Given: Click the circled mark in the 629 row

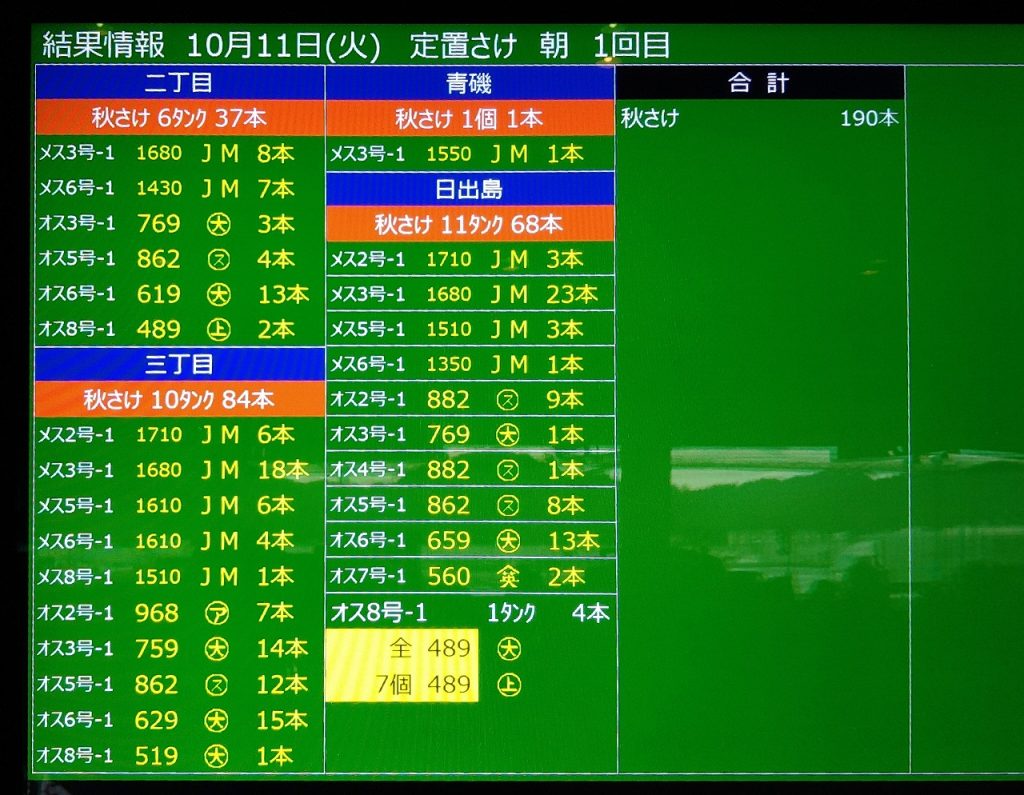Looking at the screenshot, I should (218, 720).
